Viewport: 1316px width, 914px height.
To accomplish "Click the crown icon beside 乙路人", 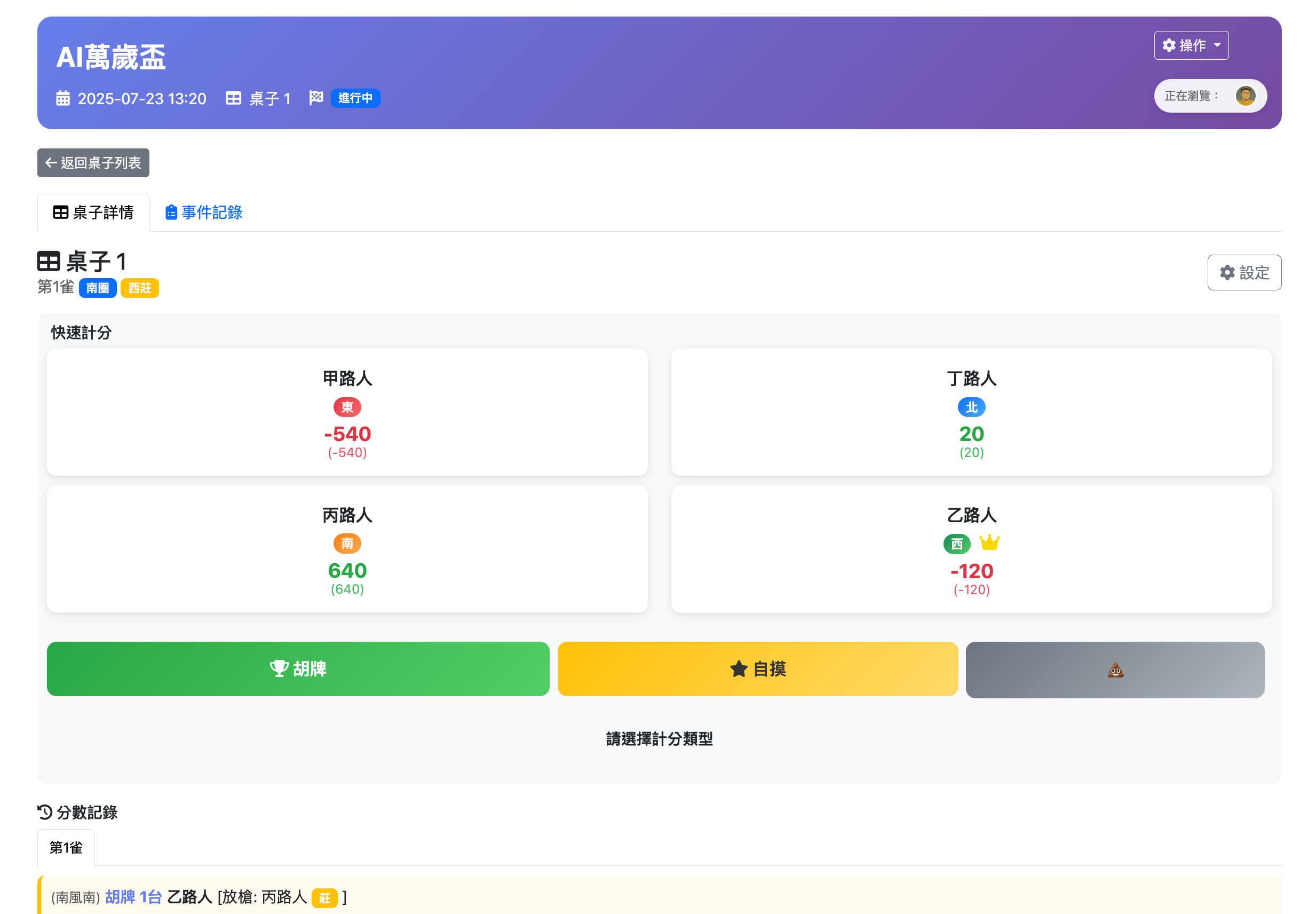I will click(990, 543).
